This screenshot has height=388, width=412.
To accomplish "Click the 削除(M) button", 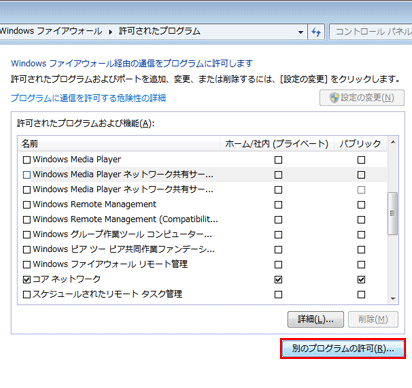I will (x=373, y=319).
